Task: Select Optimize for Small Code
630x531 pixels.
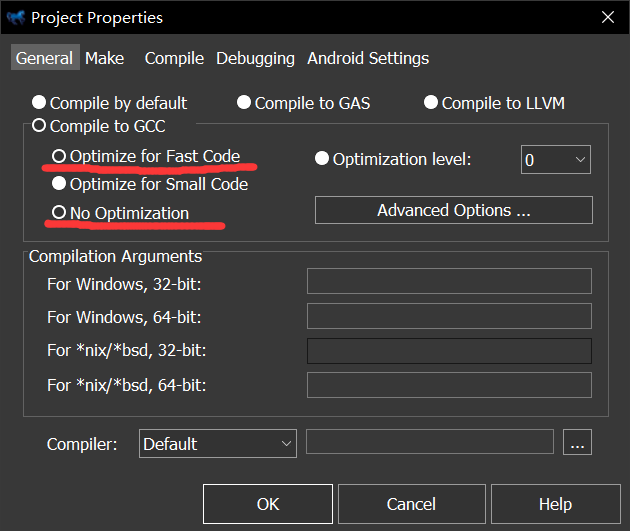Action: pos(150,184)
